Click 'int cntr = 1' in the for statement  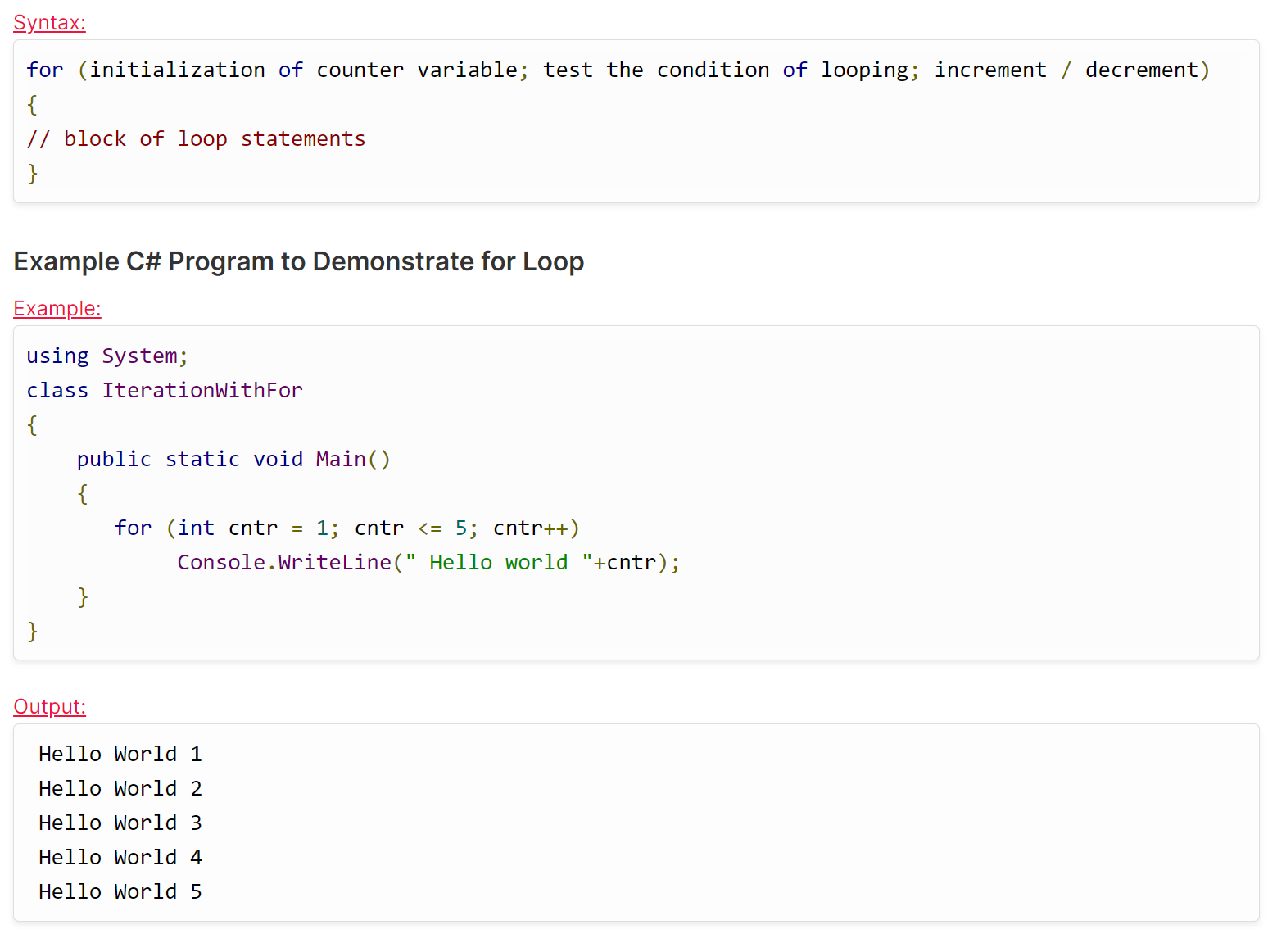(x=252, y=528)
